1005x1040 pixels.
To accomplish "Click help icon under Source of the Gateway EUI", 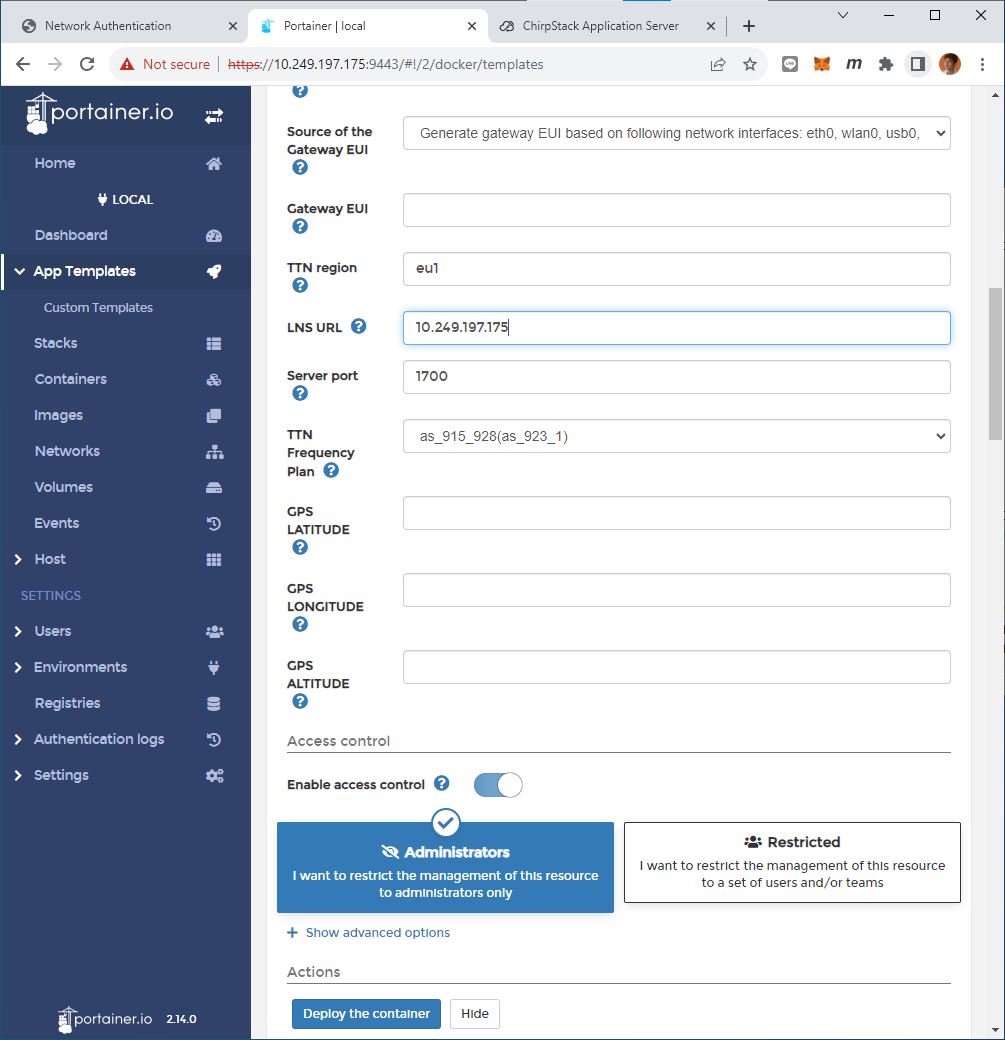I will point(300,168).
